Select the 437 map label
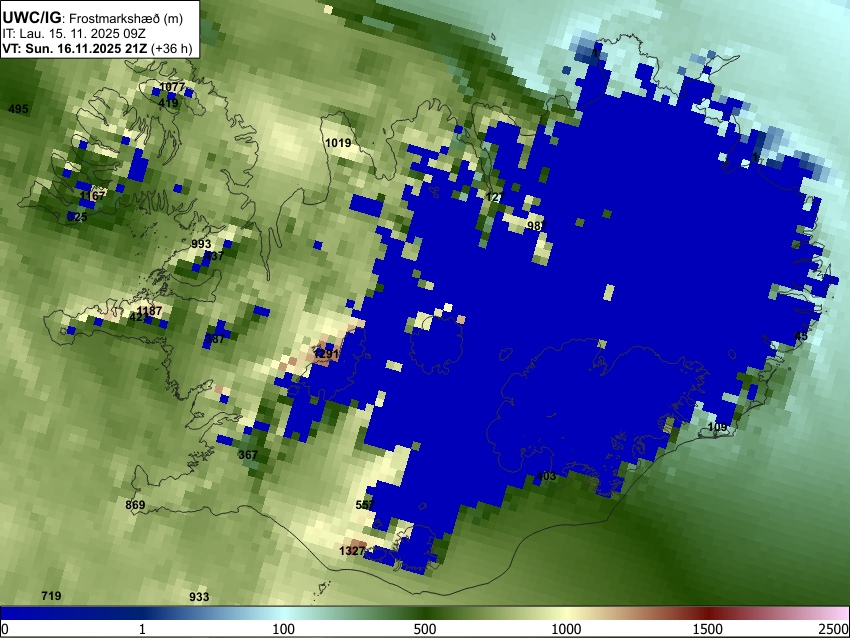This screenshot has height=638, width=850. click(x=214, y=256)
